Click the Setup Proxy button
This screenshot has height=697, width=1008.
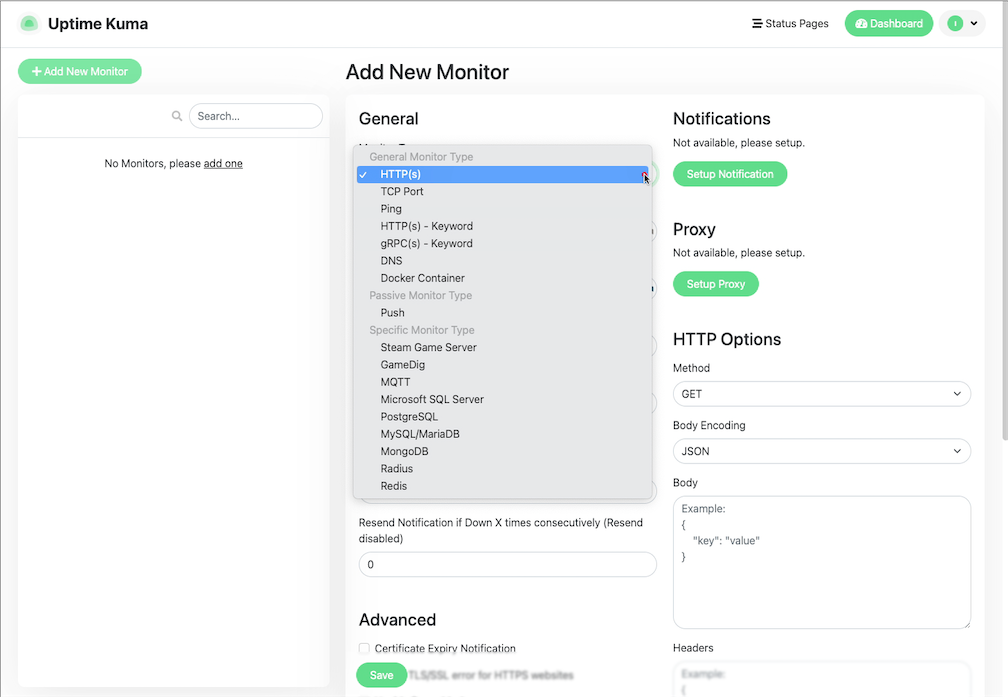pyautogui.click(x=716, y=284)
